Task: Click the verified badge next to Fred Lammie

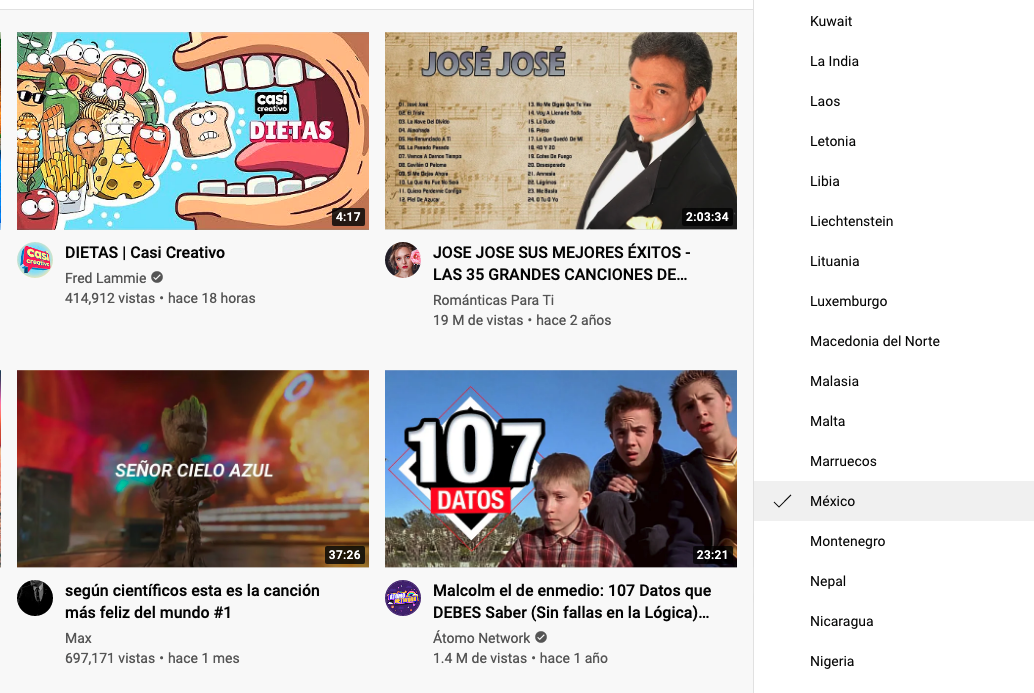Action: (x=157, y=278)
